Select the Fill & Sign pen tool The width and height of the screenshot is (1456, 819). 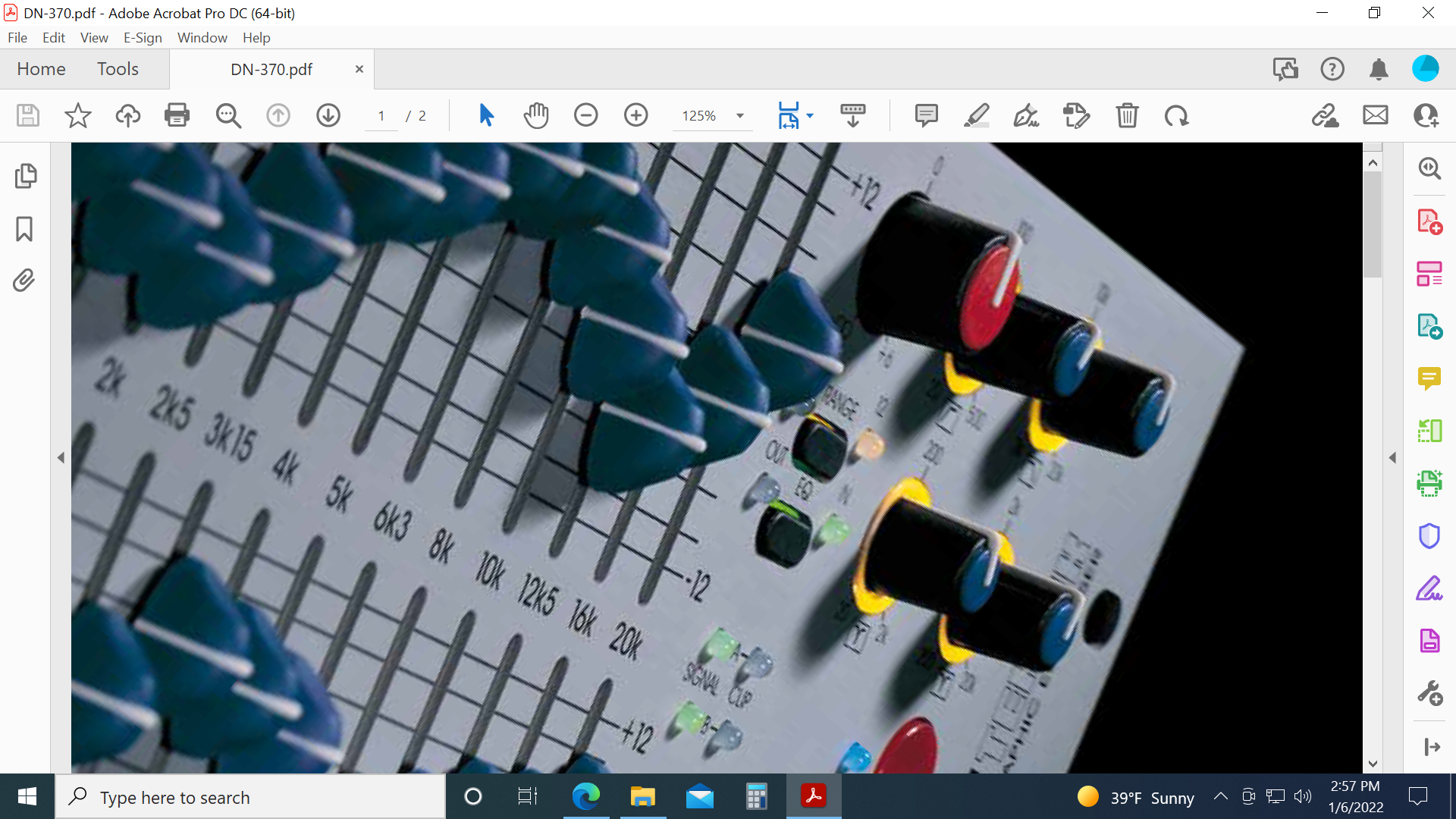tap(1026, 115)
